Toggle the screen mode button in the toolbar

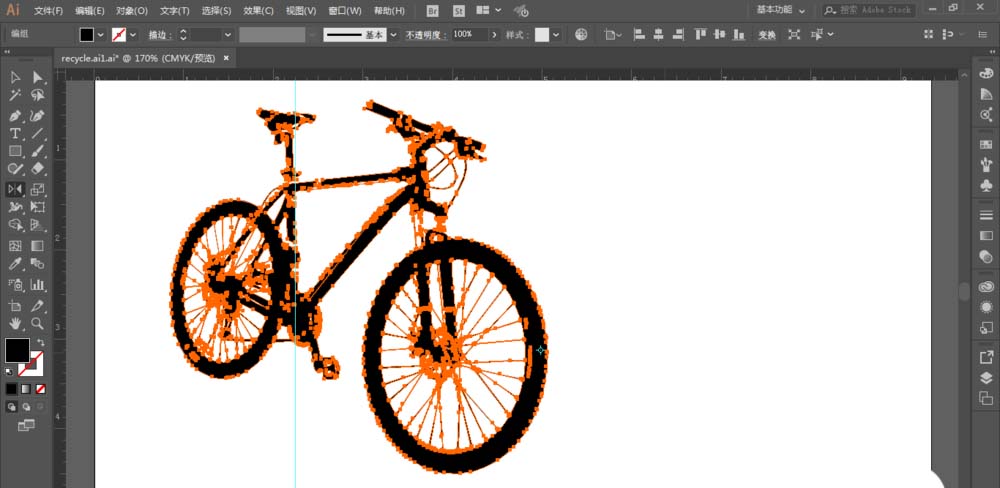tap(26, 425)
